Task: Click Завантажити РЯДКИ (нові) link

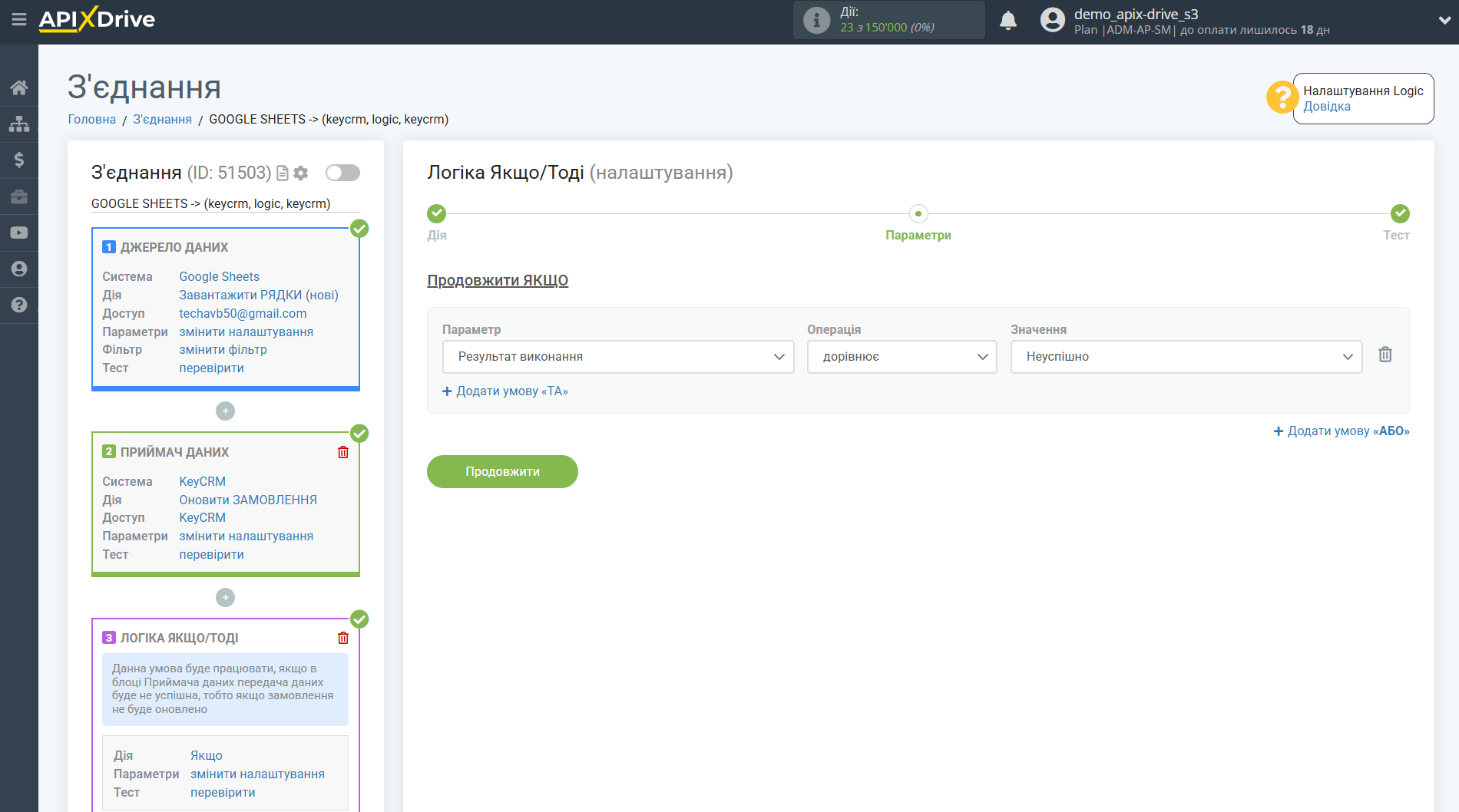Action: pyautogui.click(x=259, y=295)
